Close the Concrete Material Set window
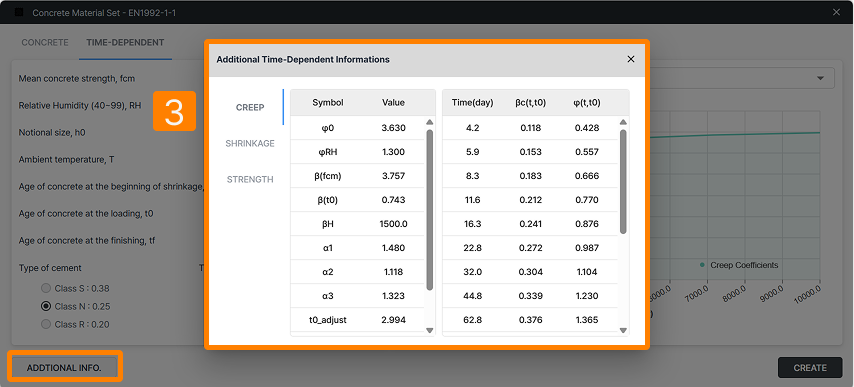Image resolution: width=854 pixels, height=387 pixels. [837, 12]
